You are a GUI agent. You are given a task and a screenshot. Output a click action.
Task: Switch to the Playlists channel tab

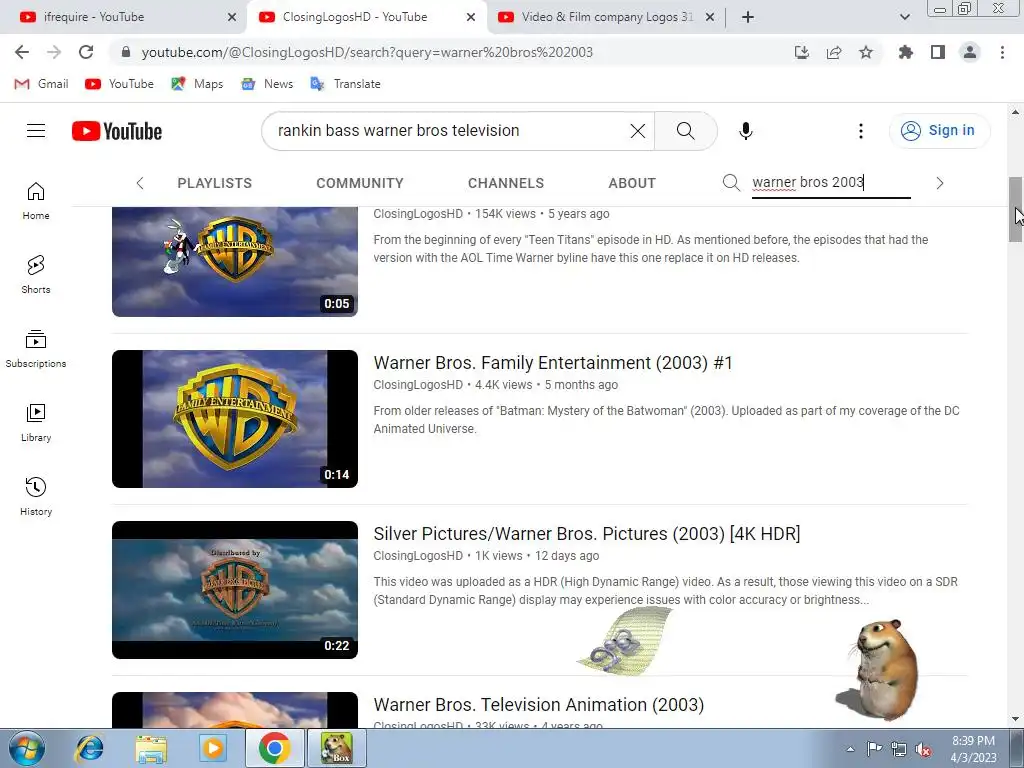[x=215, y=183]
